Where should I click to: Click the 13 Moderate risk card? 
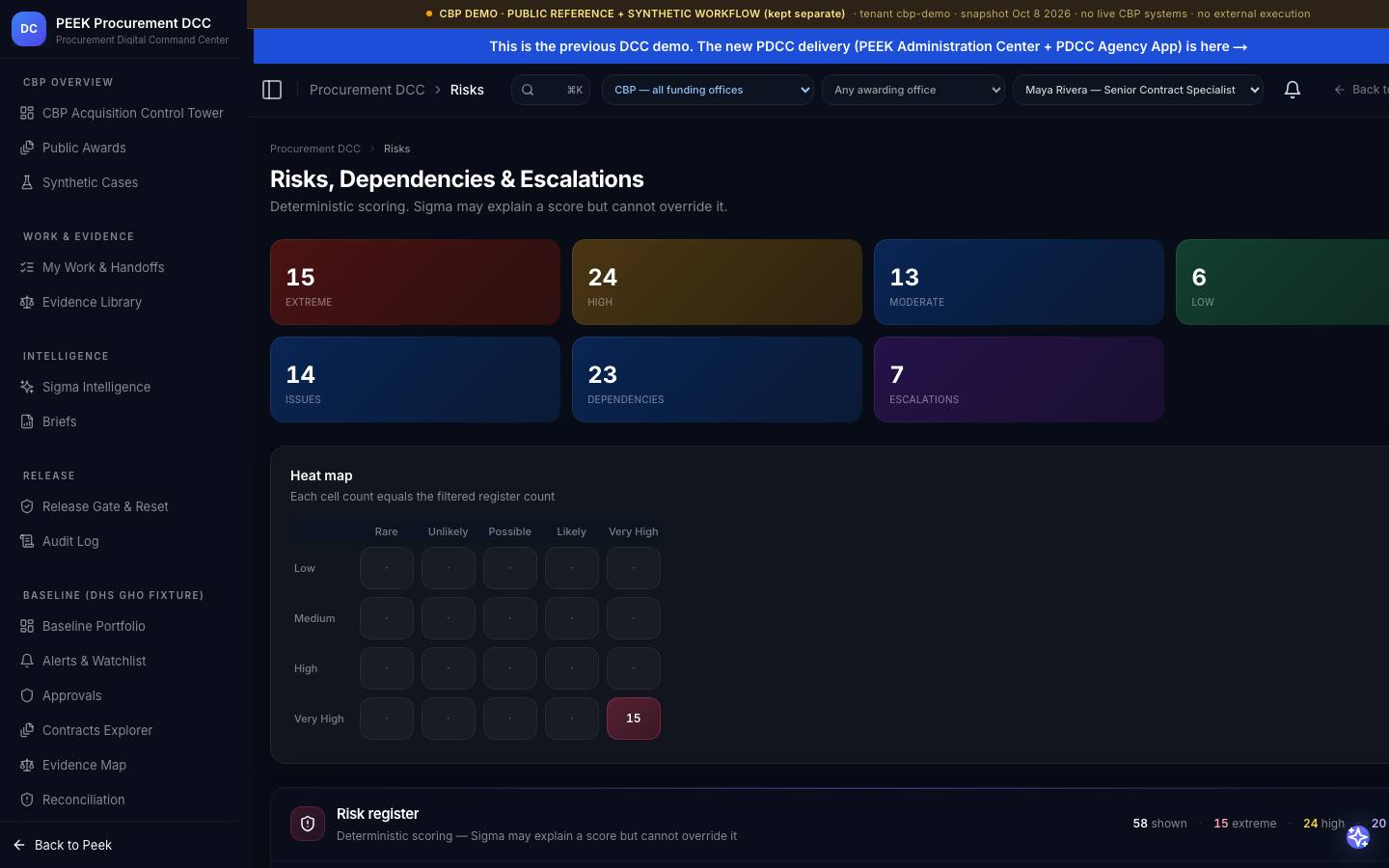coord(1019,282)
